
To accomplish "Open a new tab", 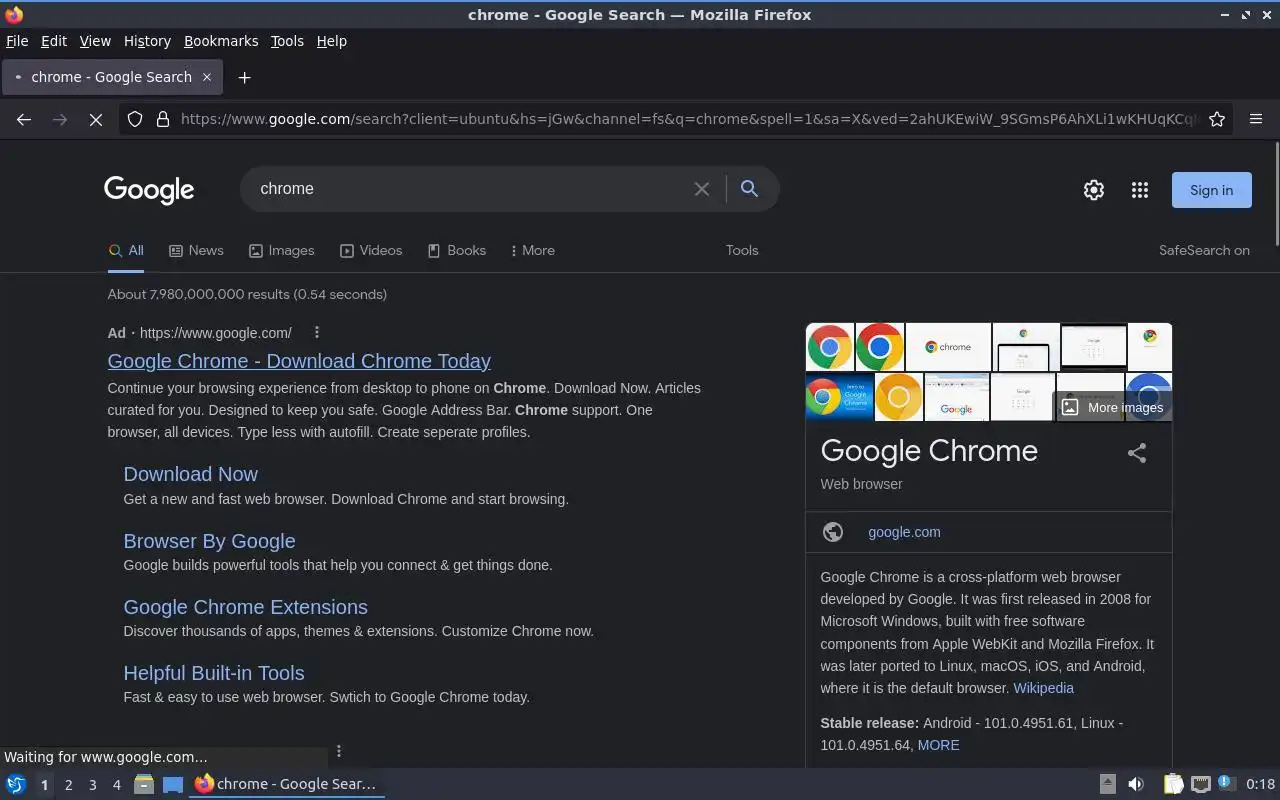I will click(x=244, y=77).
